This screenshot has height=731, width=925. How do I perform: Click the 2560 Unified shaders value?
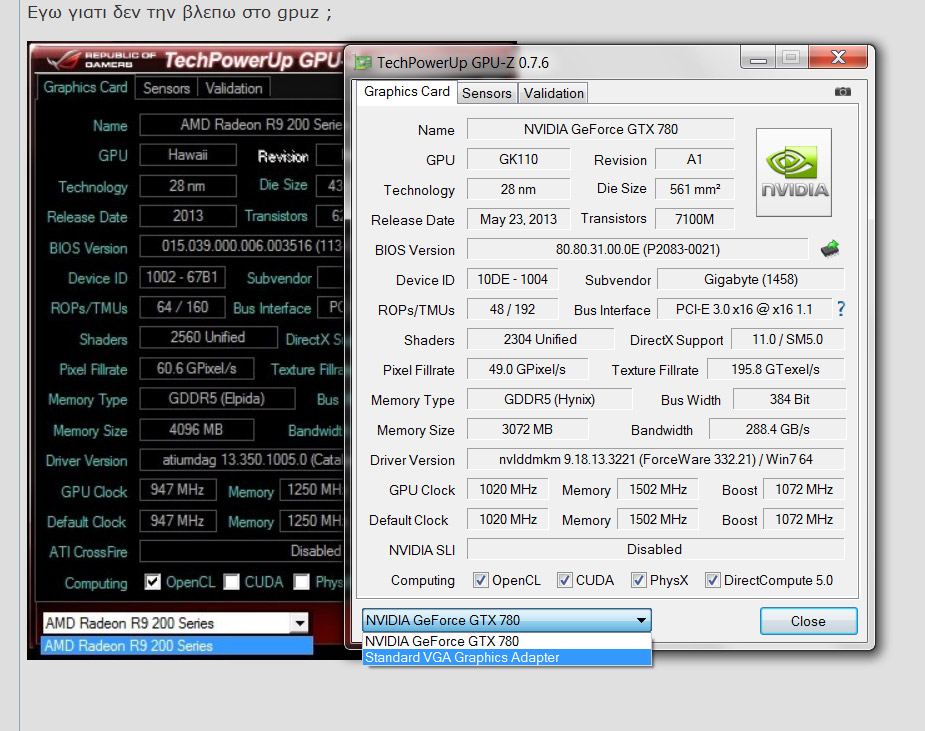click(208, 337)
